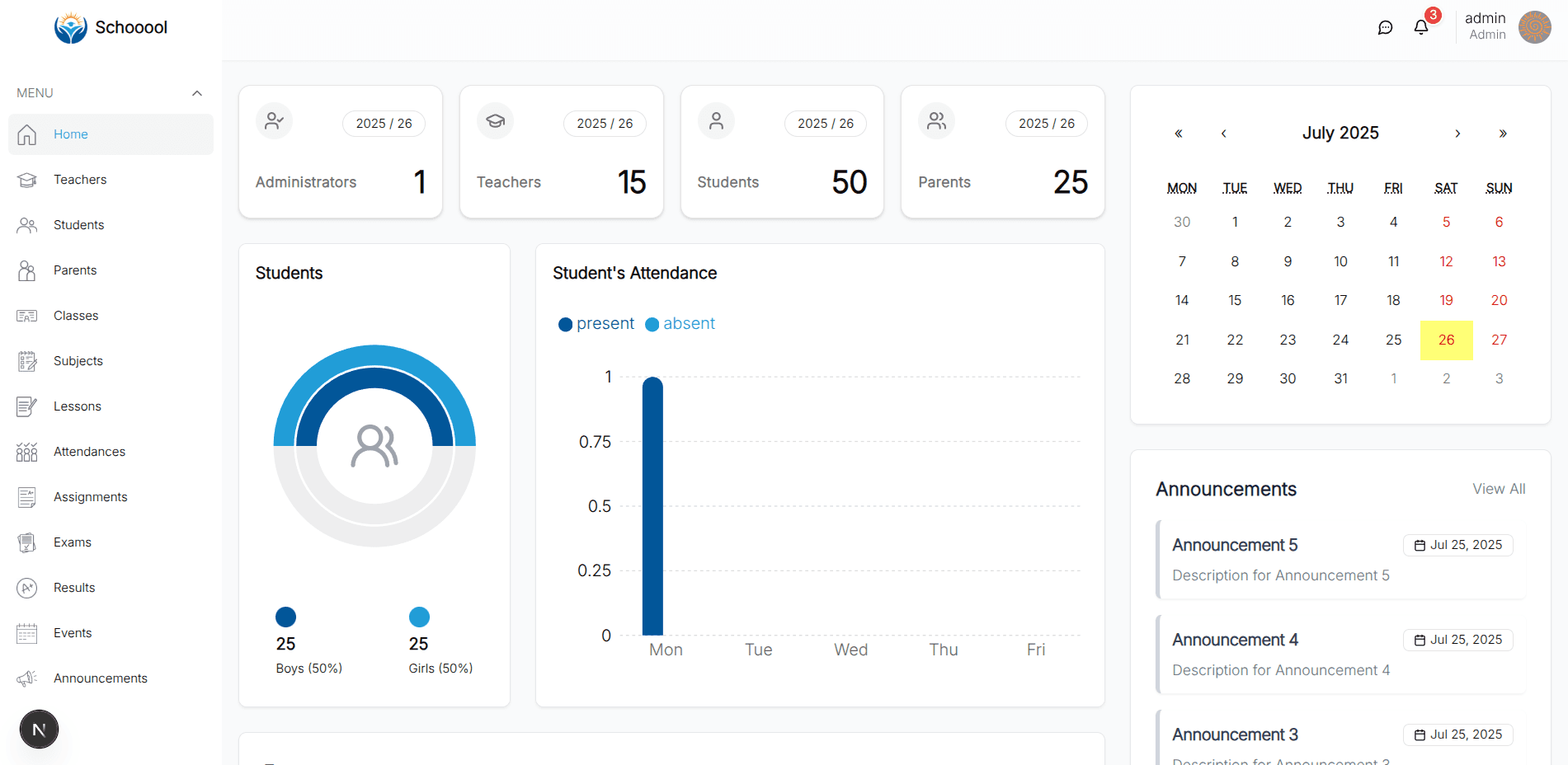Toggle the 'absent' series in attendance chart
Viewport: 1568px width, 765px height.
tap(680, 323)
